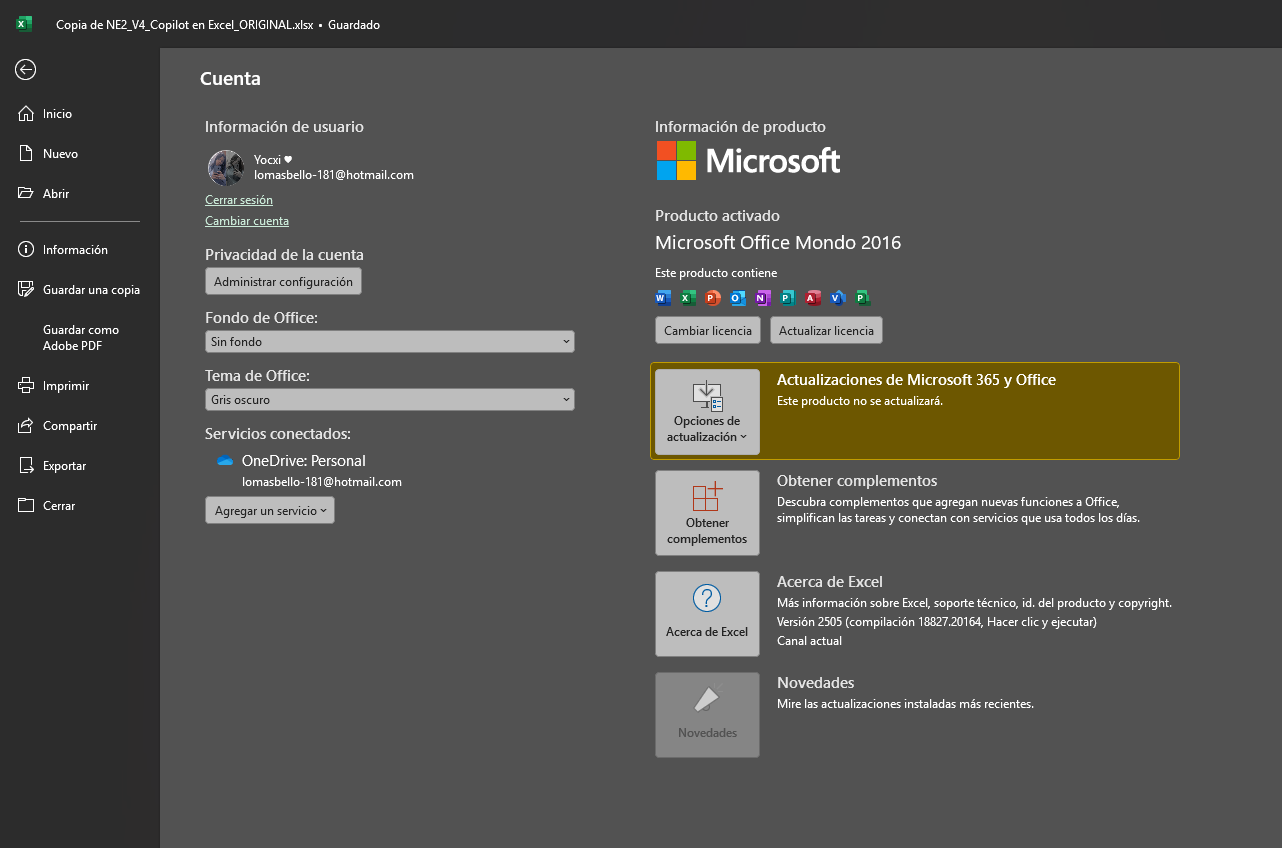Click the Word icon under product contents

pos(662,298)
